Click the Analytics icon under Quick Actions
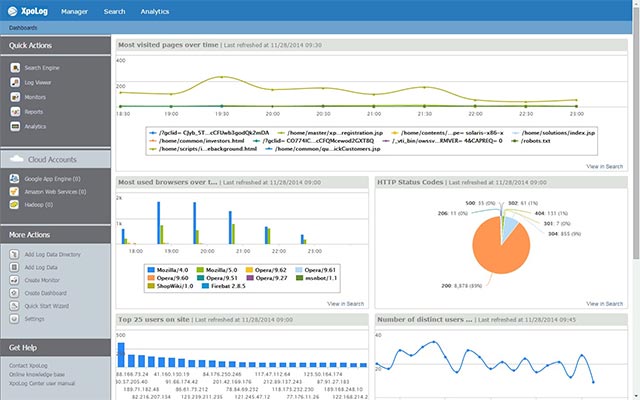The height and width of the screenshot is (400, 640). 15,126
